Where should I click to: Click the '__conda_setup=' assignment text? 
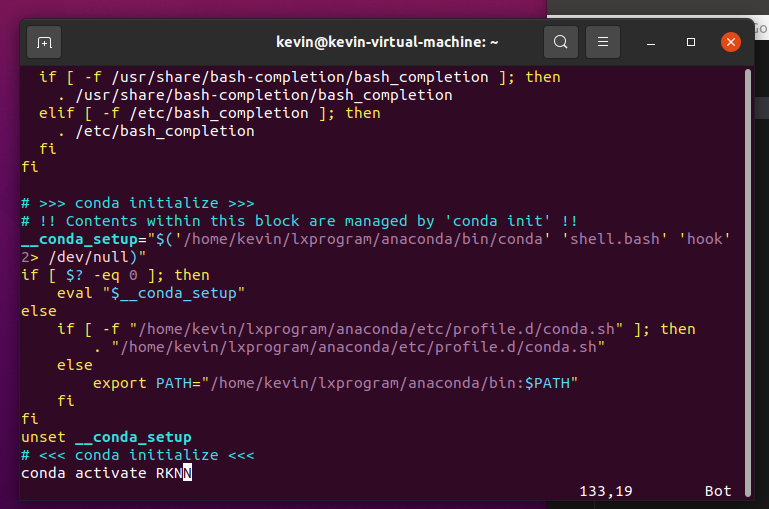tap(84, 239)
